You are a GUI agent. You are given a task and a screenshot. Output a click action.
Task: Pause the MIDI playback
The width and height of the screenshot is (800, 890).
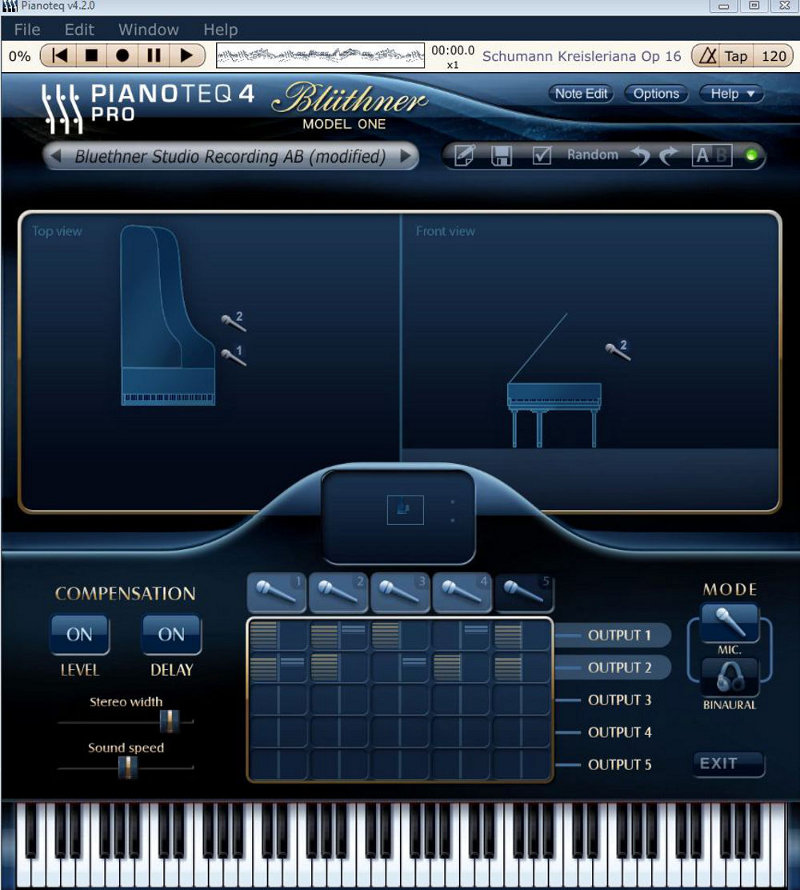[x=154, y=56]
